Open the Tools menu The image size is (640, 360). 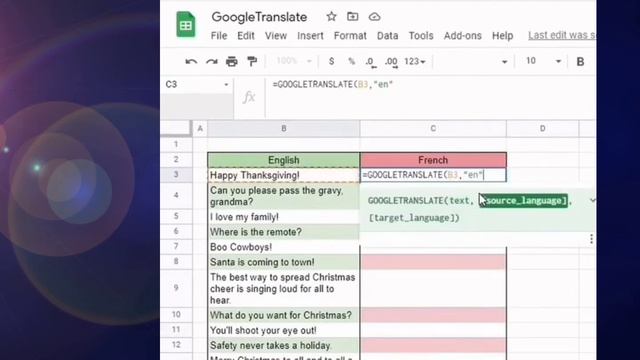point(421,36)
